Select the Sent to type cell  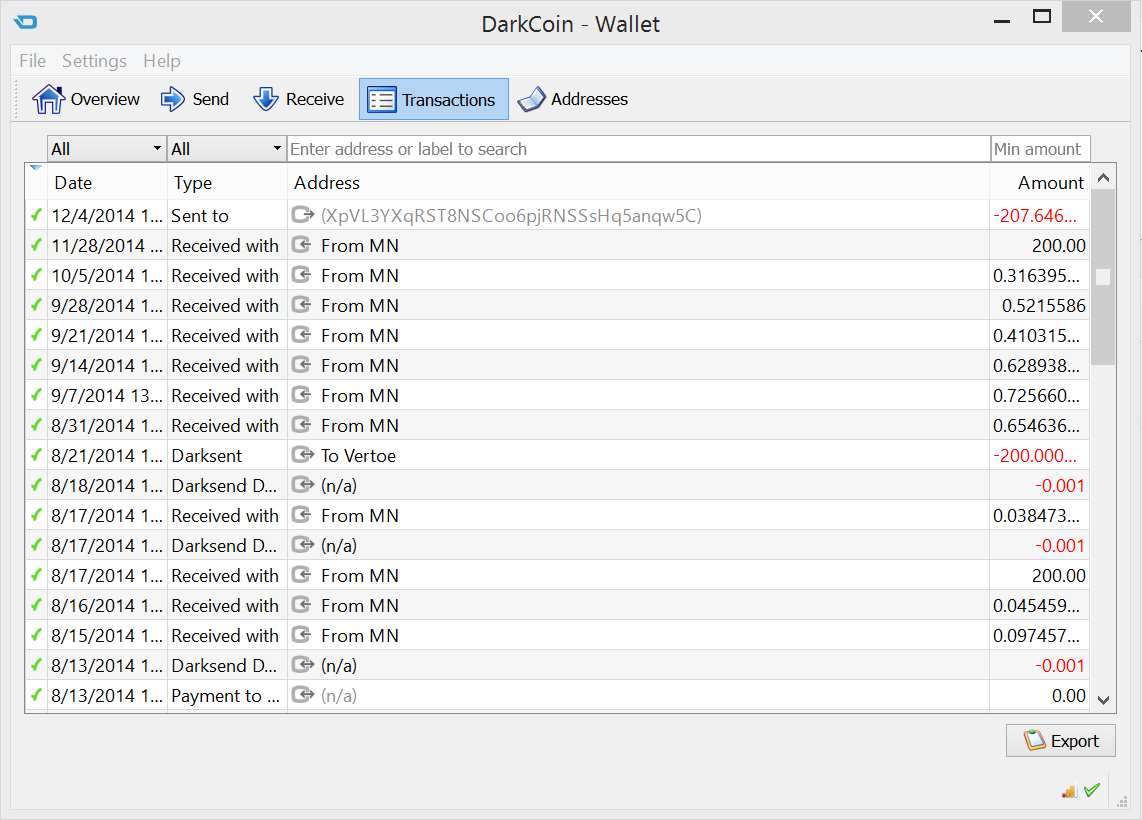tap(227, 216)
